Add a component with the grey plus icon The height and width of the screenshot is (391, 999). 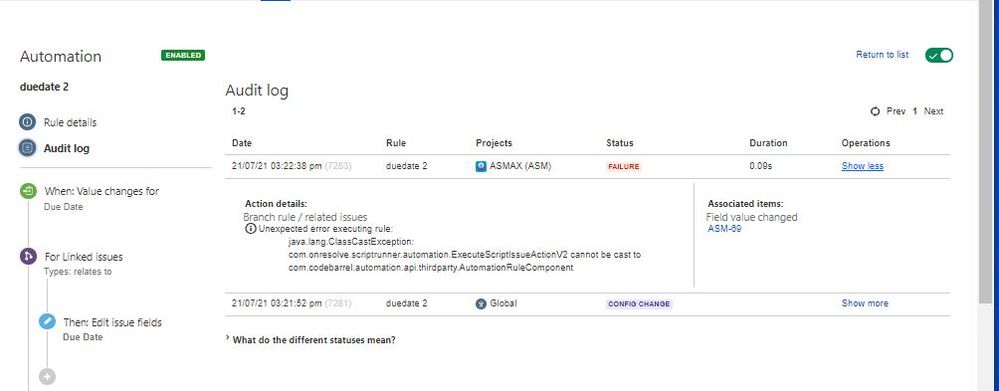[x=47, y=376]
